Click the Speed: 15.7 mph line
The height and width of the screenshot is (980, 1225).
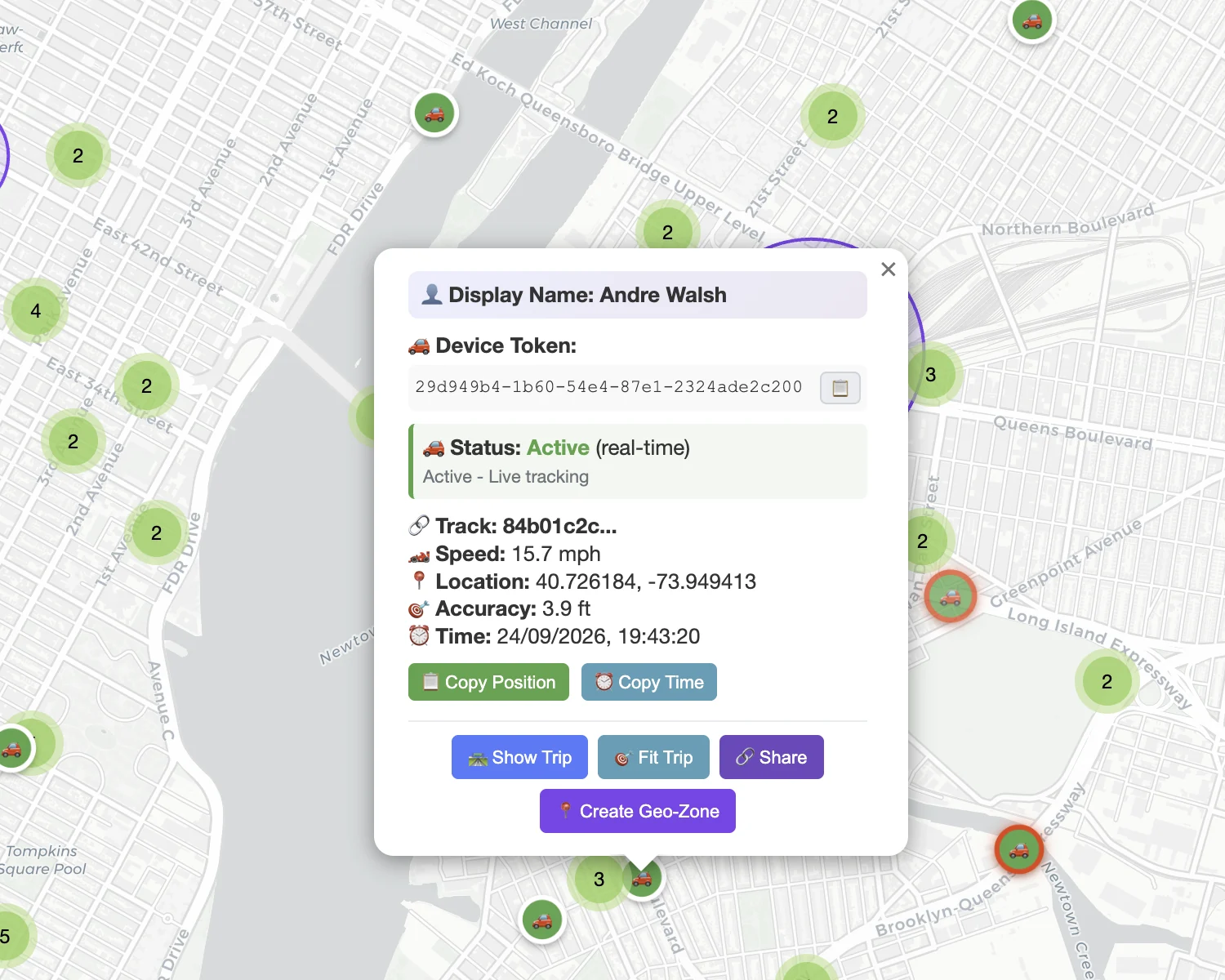[x=505, y=554]
